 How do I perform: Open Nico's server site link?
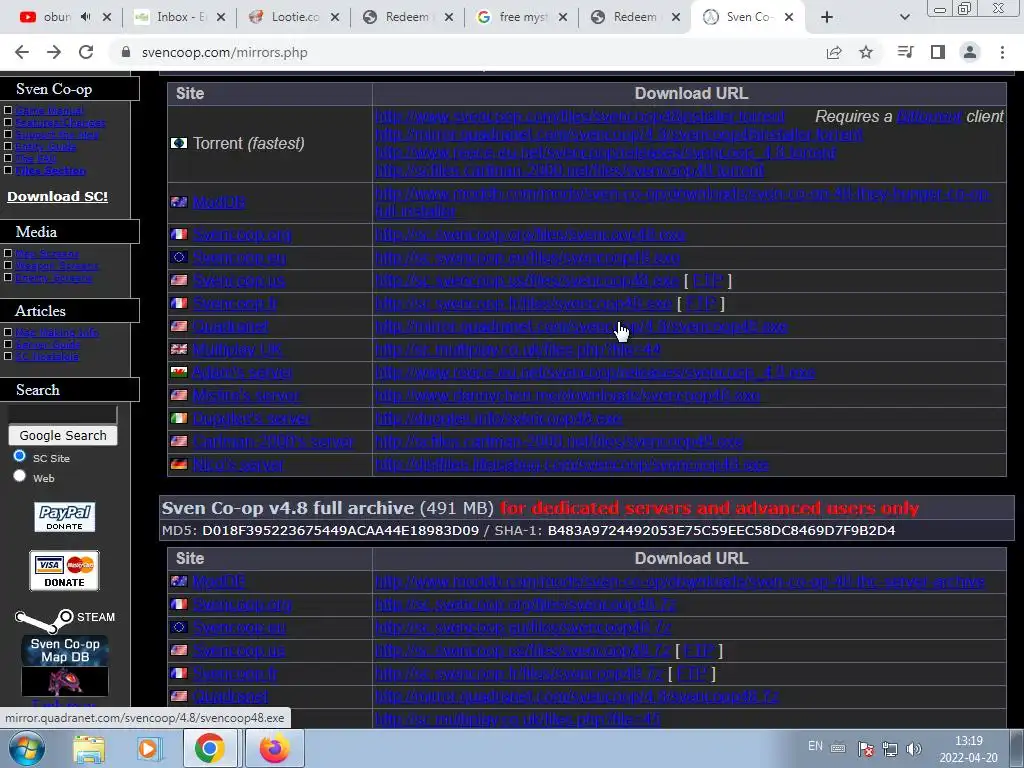point(238,465)
